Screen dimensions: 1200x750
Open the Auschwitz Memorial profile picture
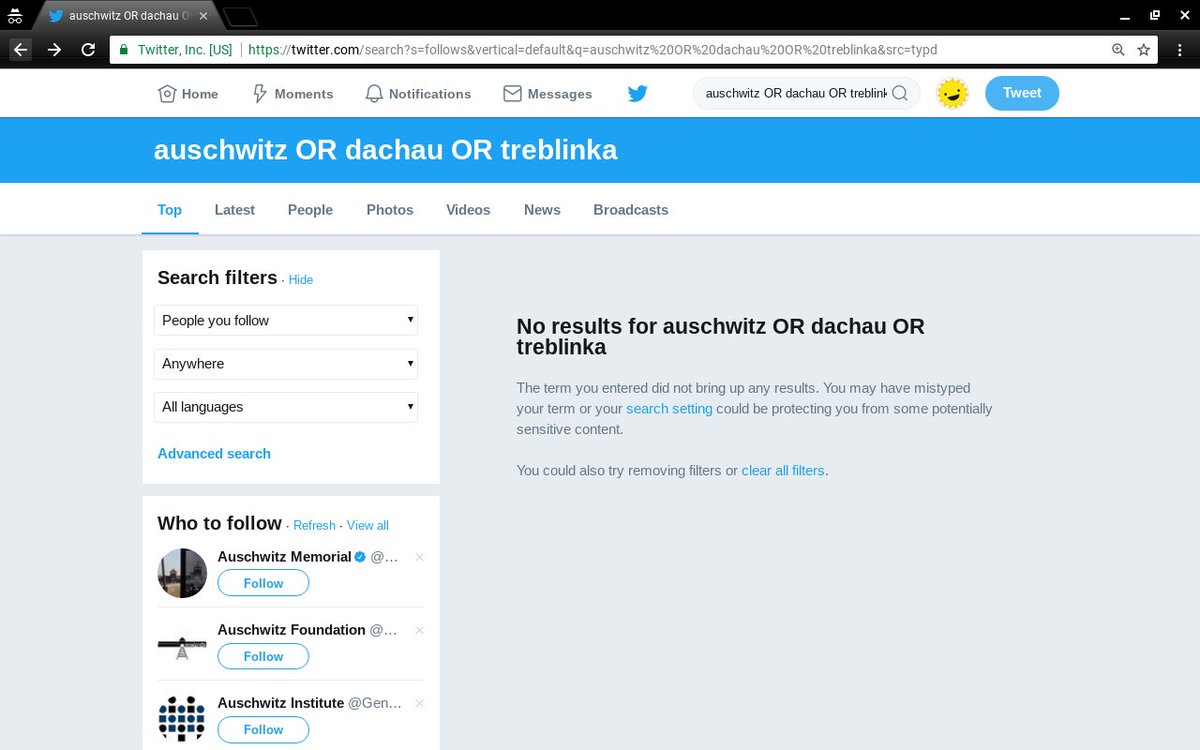click(x=182, y=573)
